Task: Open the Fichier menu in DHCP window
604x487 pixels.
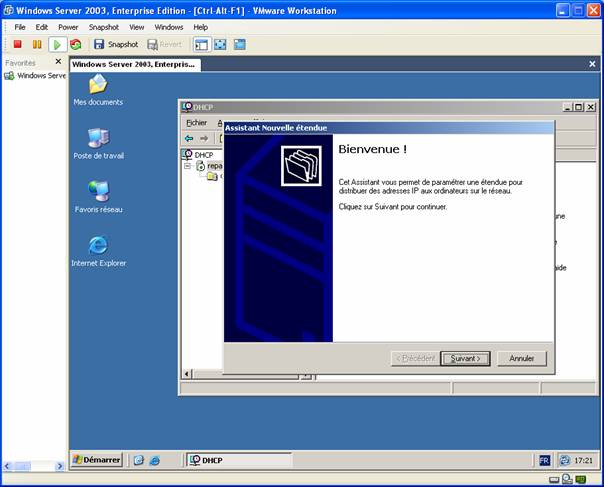Action: [196, 123]
